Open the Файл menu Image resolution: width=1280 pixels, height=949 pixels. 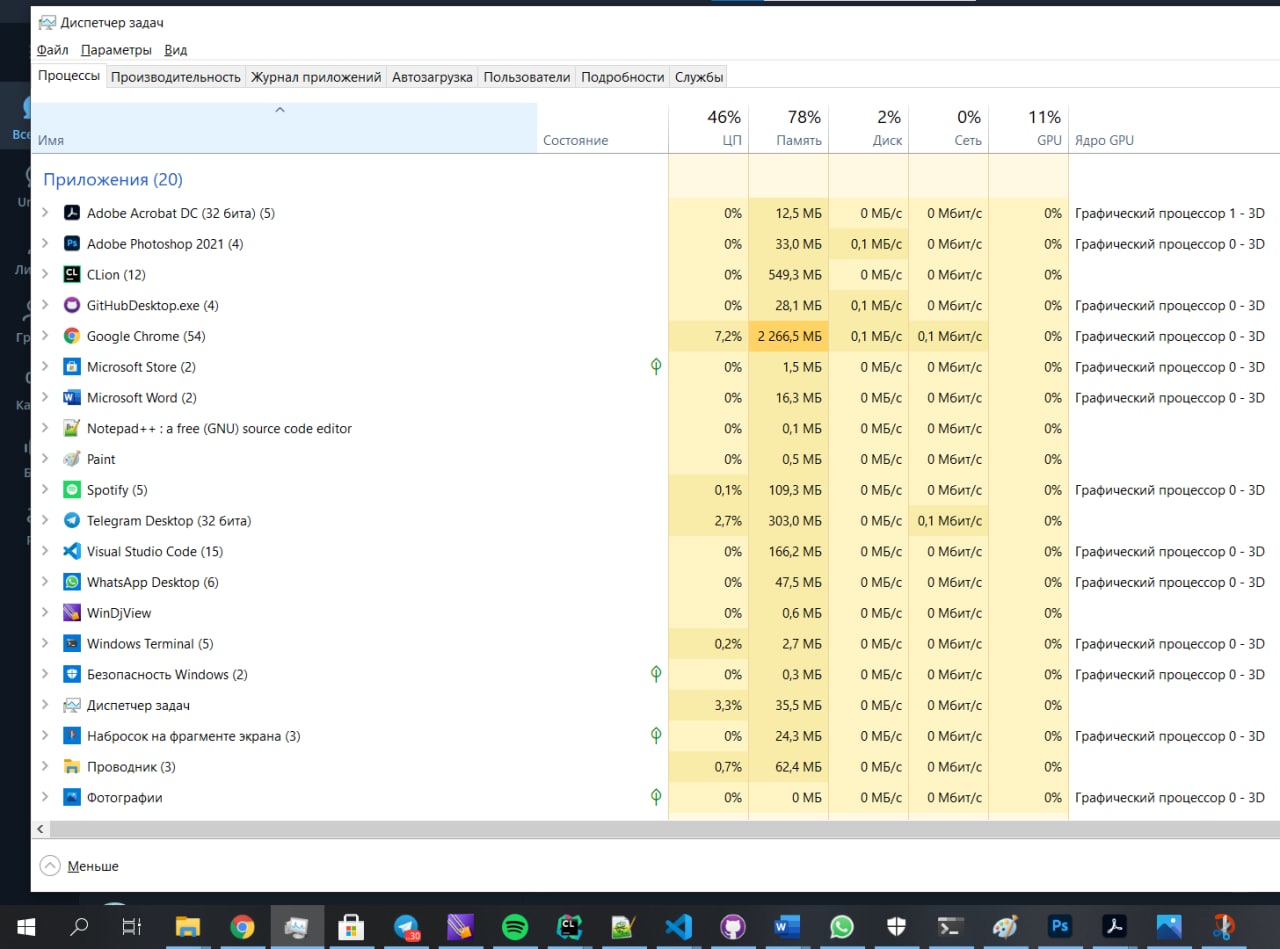pos(53,50)
